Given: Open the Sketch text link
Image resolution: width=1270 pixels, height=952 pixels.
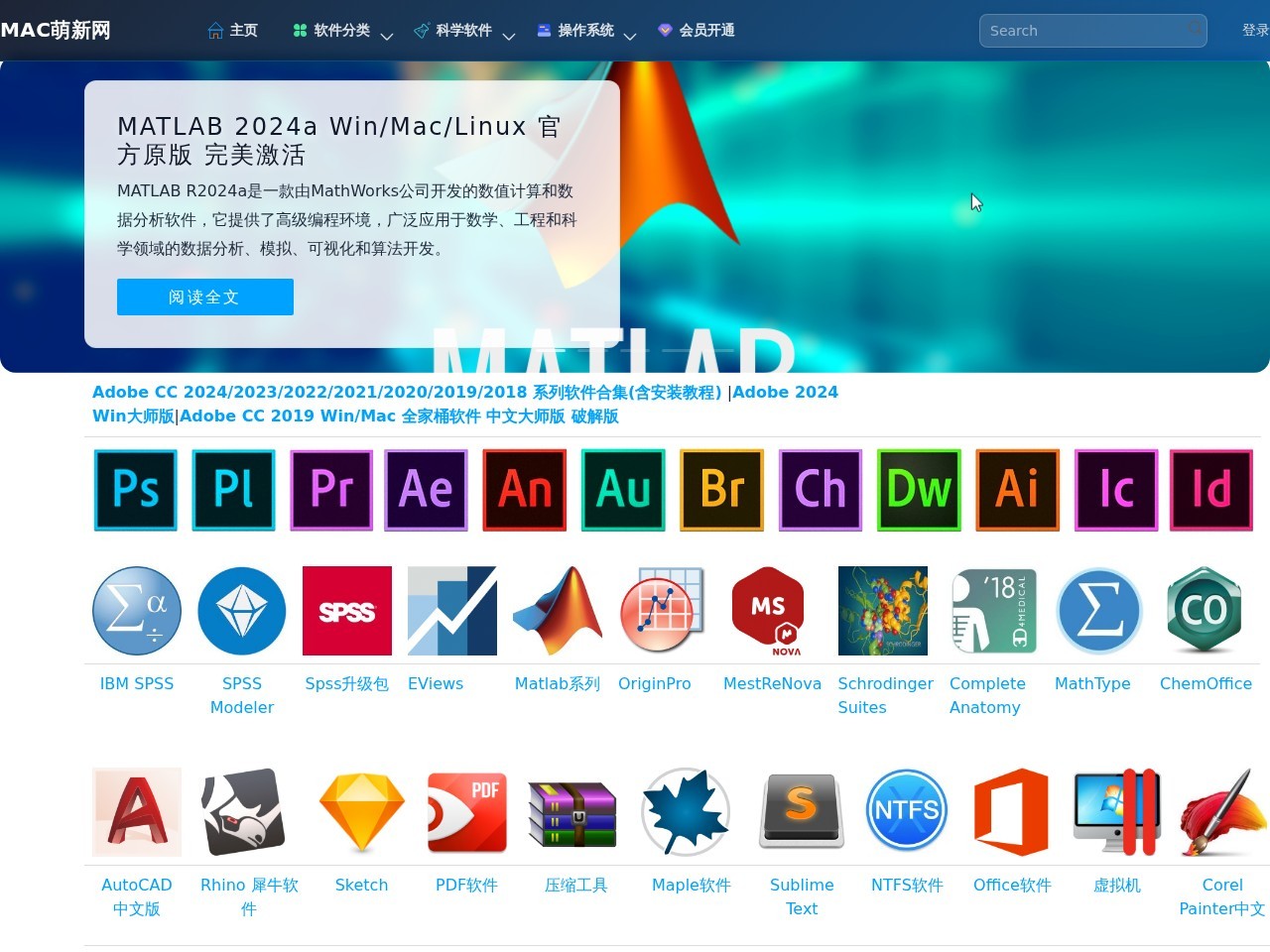Looking at the screenshot, I should pyautogui.click(x=361, y=885).
